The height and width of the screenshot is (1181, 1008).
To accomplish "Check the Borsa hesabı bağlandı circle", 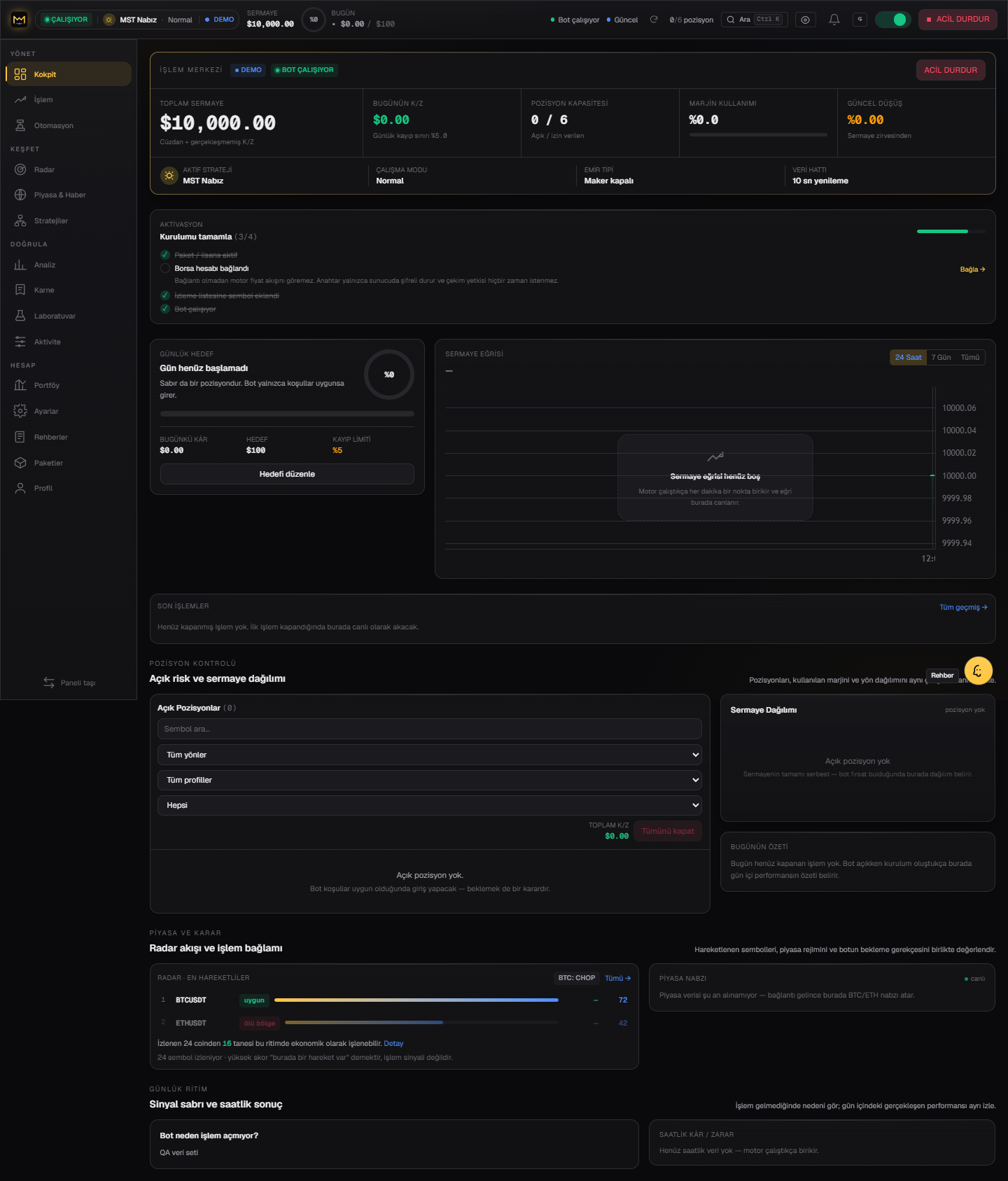I will point(165,268).
